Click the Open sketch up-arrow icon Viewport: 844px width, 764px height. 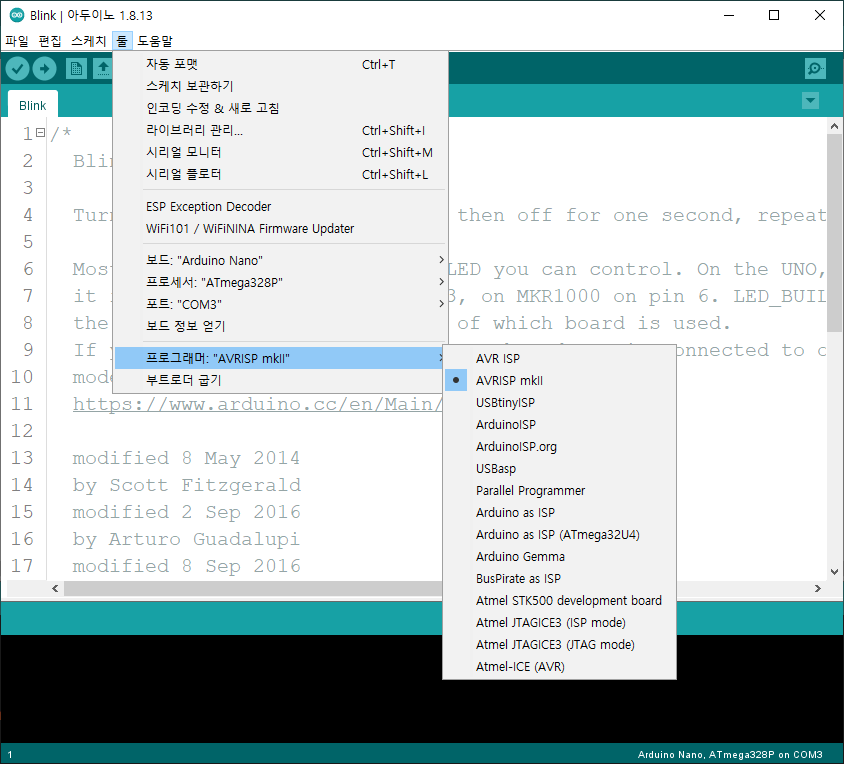click(103, 68)
